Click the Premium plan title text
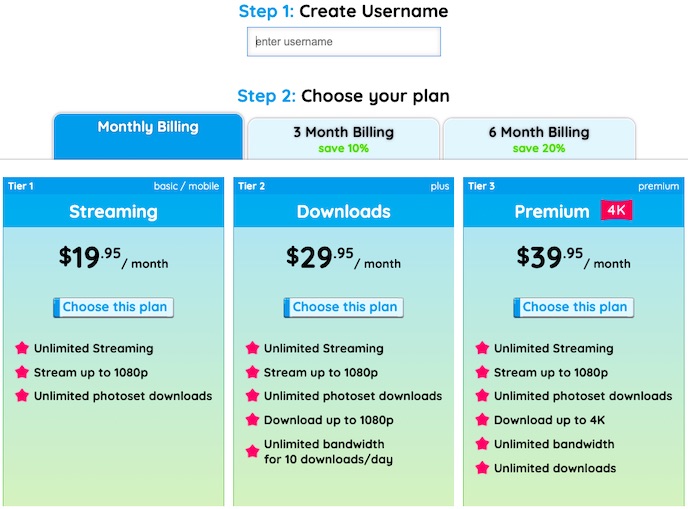688x509 pixels. tap(552, 212)
